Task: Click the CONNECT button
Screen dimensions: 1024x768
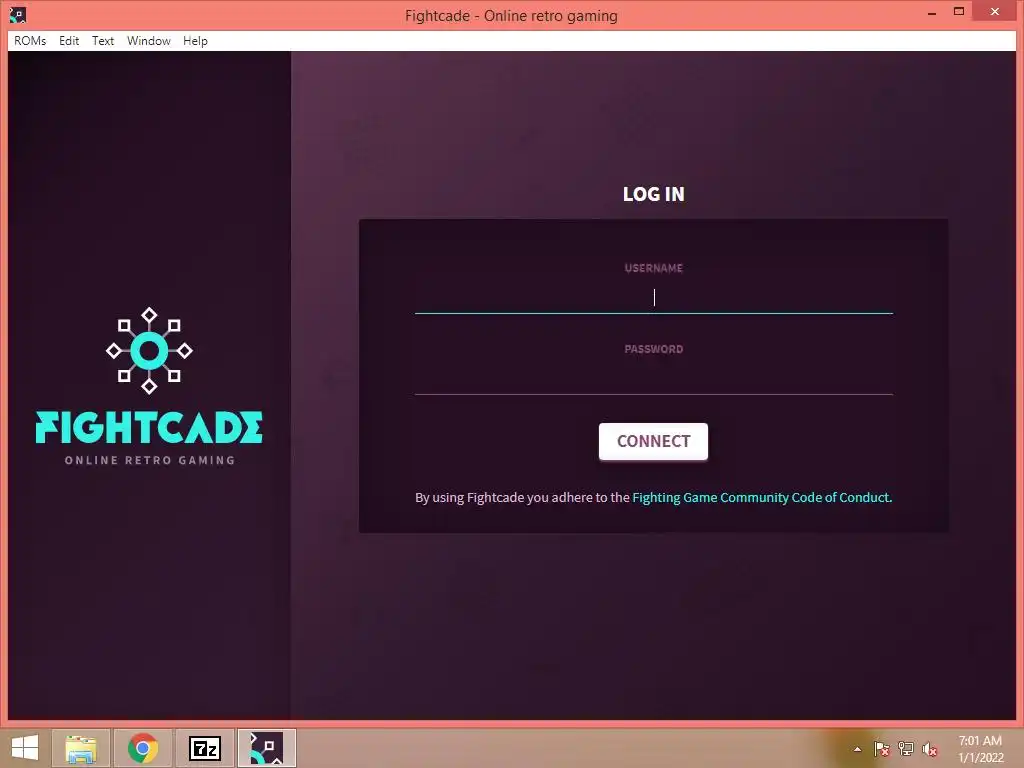Action: pyautogui.click(x=653, y=441)
